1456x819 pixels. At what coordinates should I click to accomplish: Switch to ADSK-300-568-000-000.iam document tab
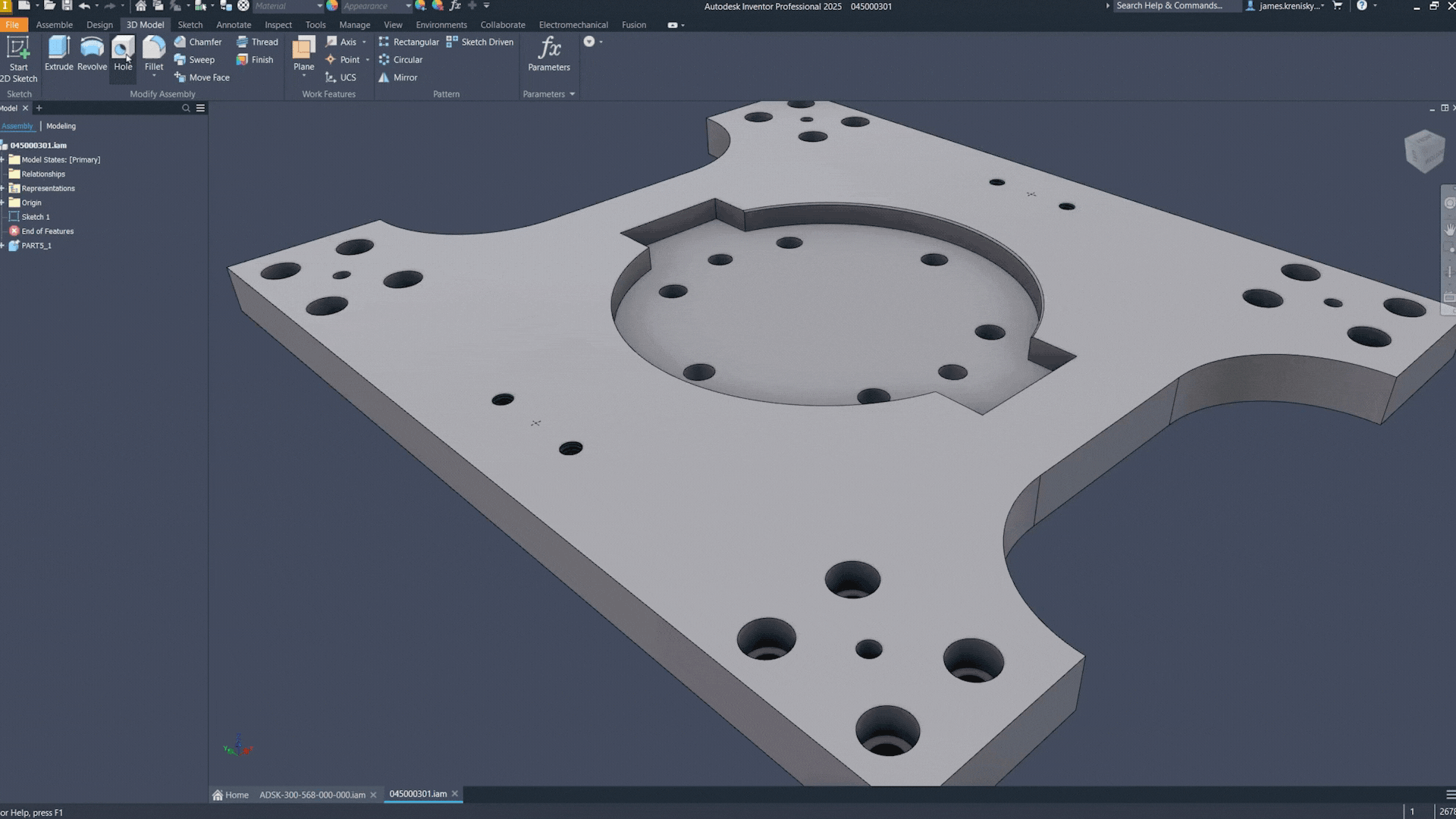312,795
